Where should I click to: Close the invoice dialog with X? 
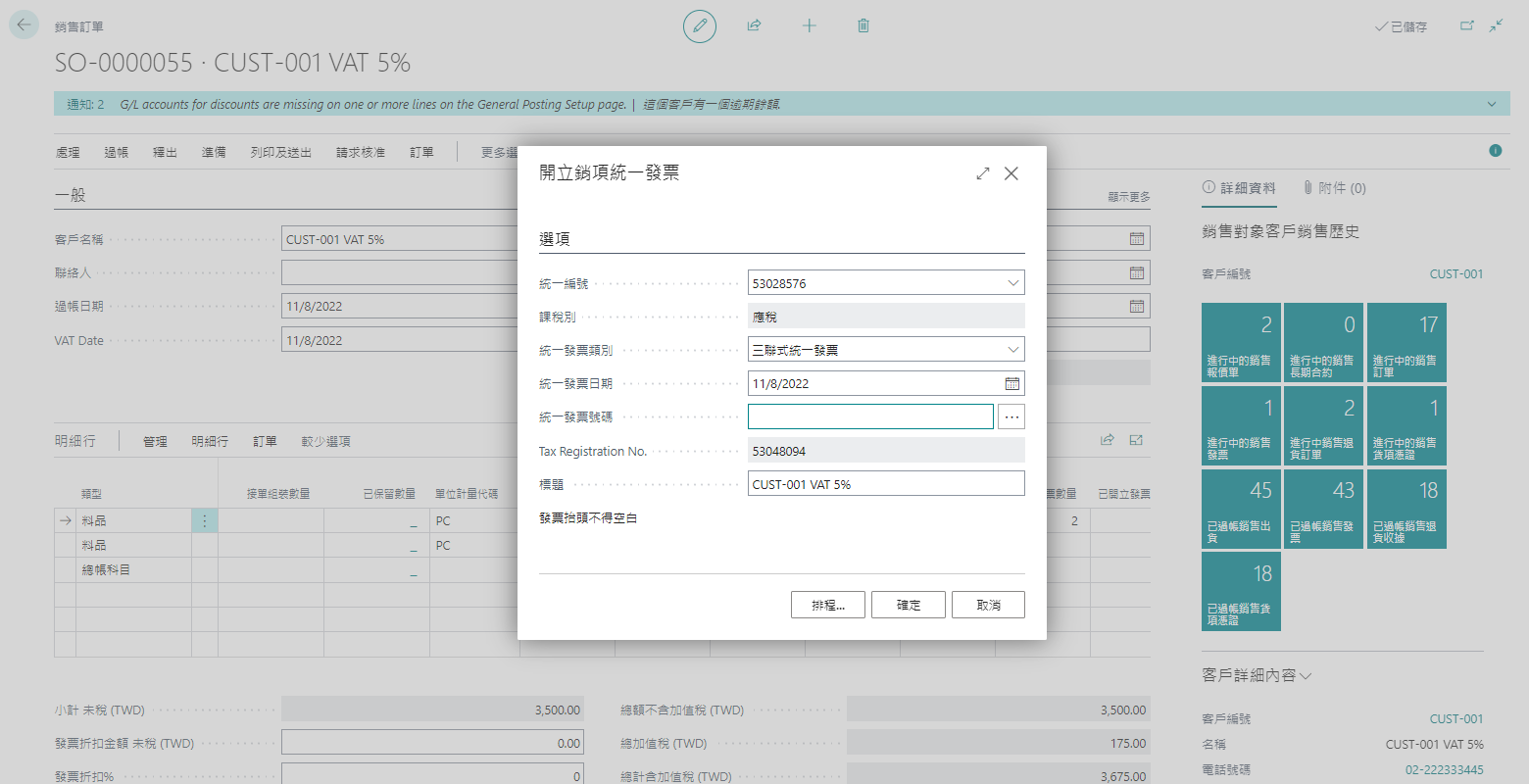click(1011, 173)
